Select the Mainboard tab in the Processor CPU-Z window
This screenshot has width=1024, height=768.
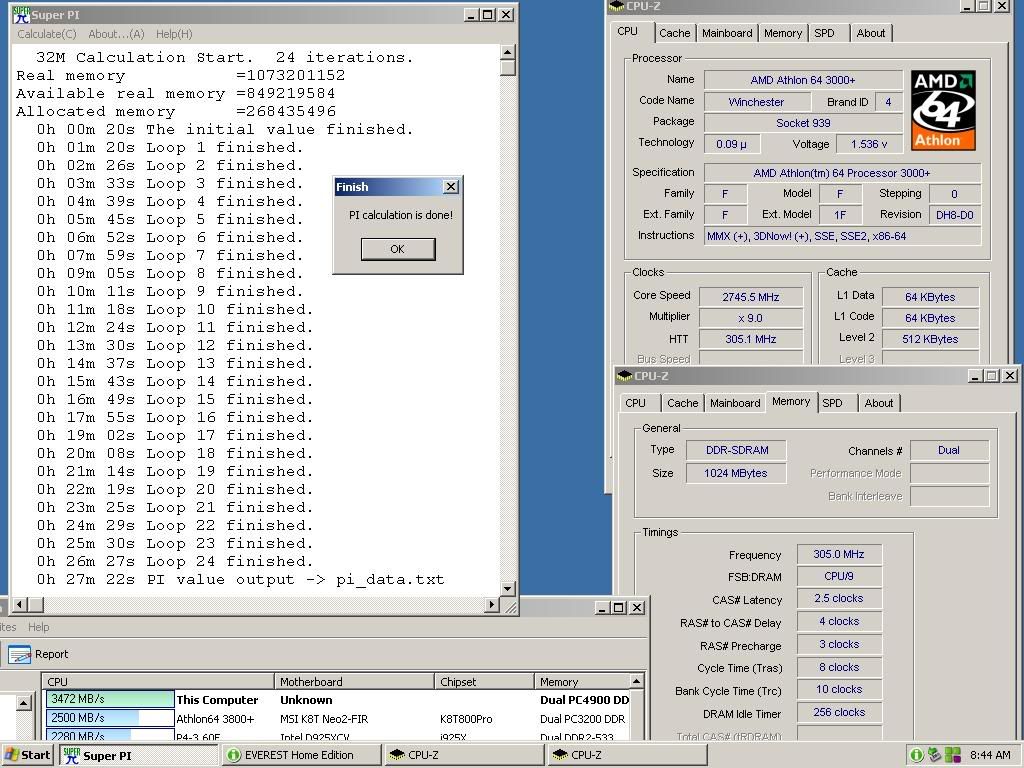click(727, 33)
